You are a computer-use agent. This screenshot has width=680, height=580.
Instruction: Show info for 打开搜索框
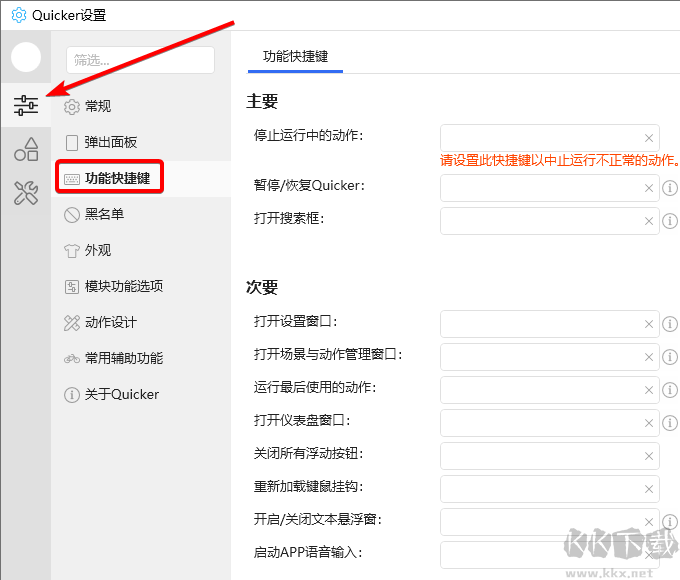tap(670, 221)
